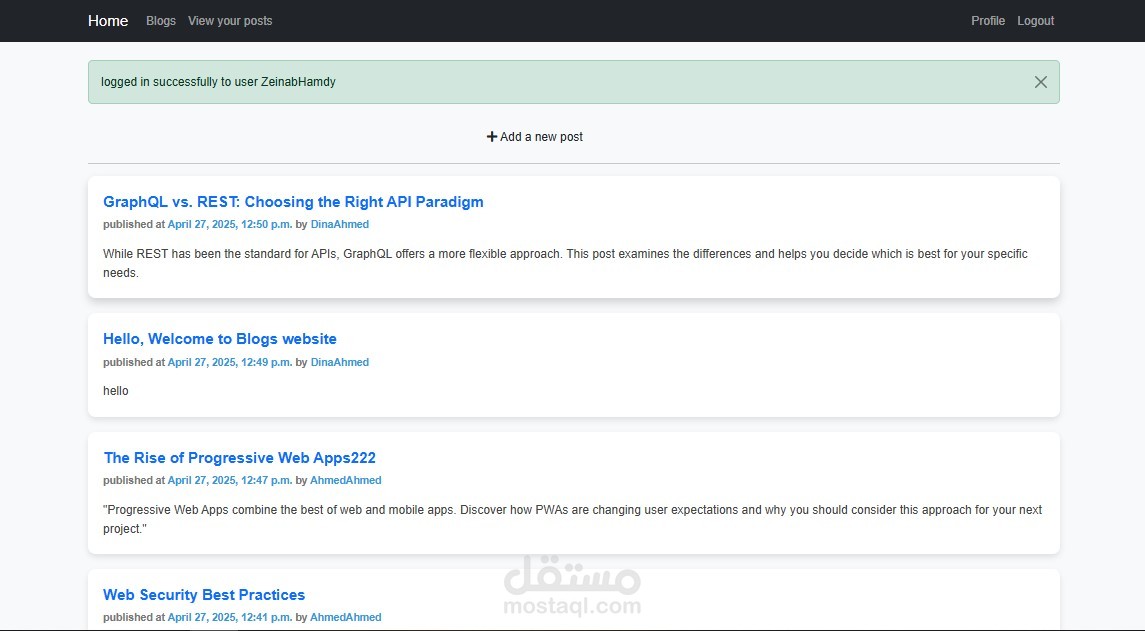View author AhmedAhmed on Web Security post
This screenshot has width=1145, height=631.
[x=346, y=618]
